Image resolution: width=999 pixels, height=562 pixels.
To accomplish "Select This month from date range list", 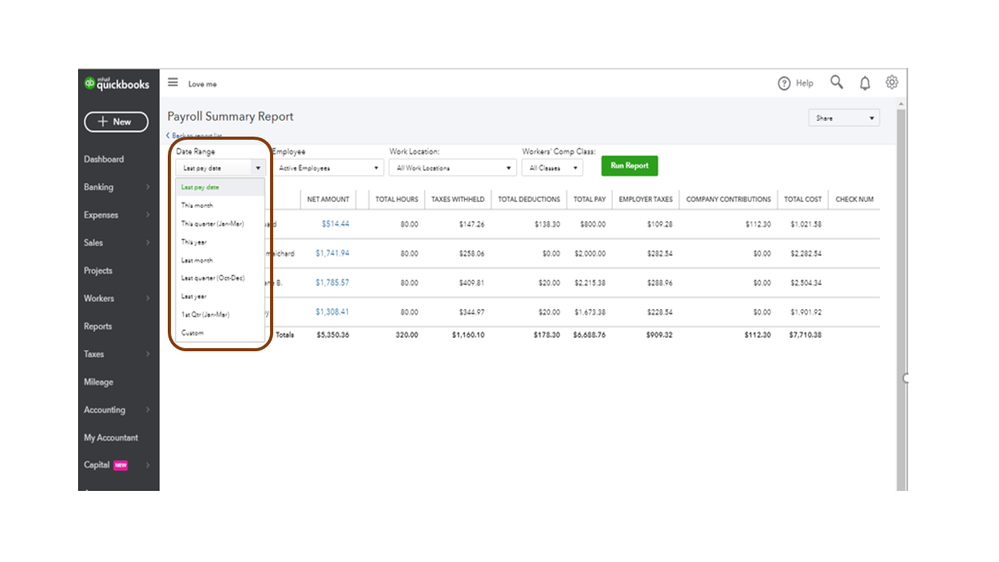I will [x=197, y=205].
